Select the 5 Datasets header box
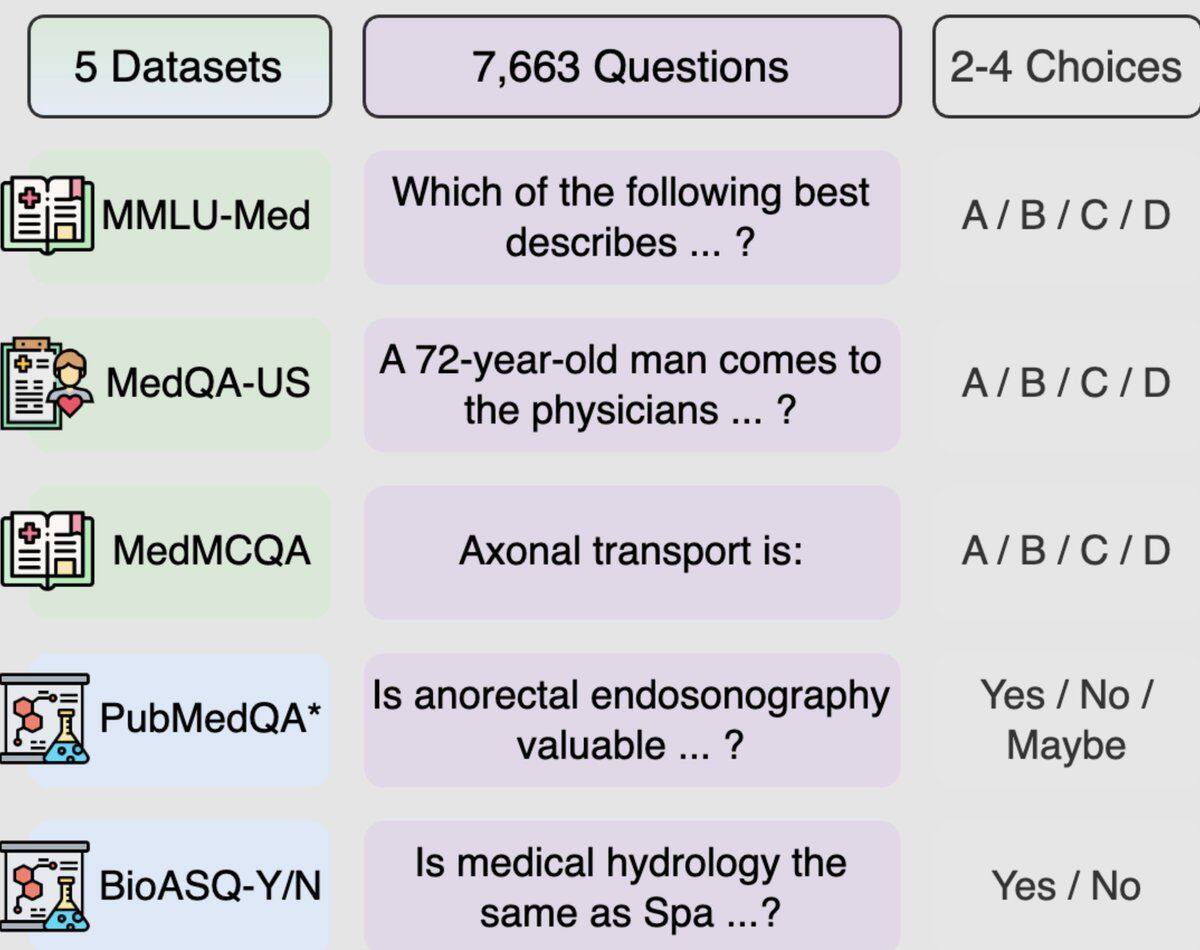Image resolution: width=1200 pixels, height=950 pixels. pos(179,67)
